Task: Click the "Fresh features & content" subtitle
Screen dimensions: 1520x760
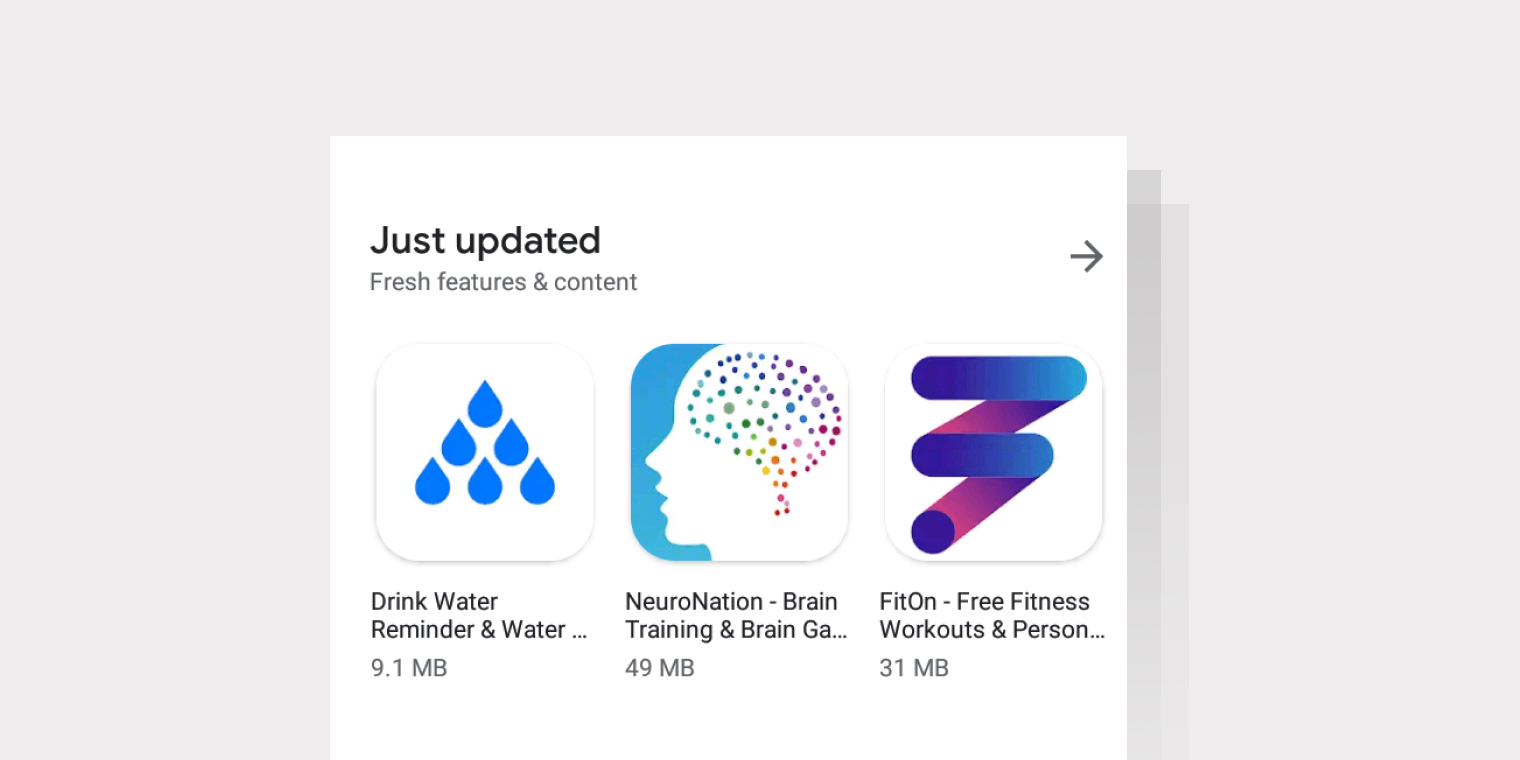Action: (x=503, y=282)
